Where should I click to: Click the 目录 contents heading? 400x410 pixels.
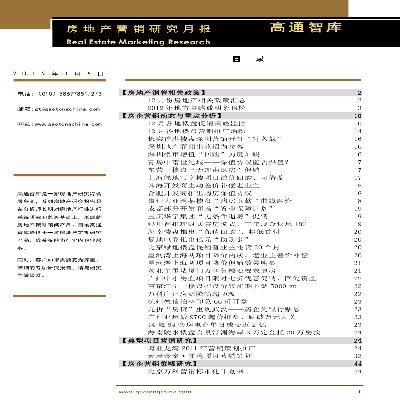[x=248, y=59]
